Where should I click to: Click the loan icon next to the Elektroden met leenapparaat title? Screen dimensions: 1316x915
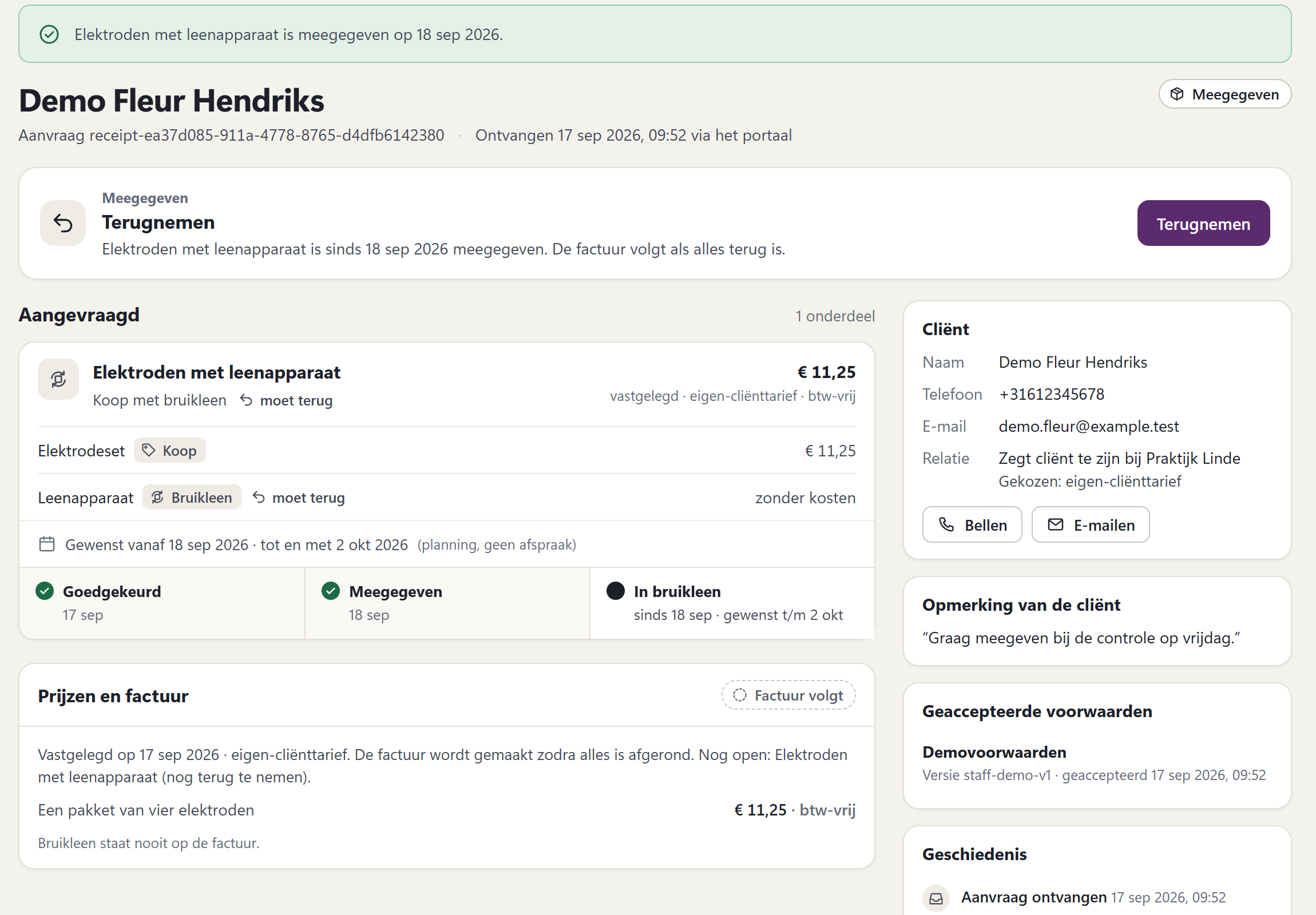tap(58, 379)
